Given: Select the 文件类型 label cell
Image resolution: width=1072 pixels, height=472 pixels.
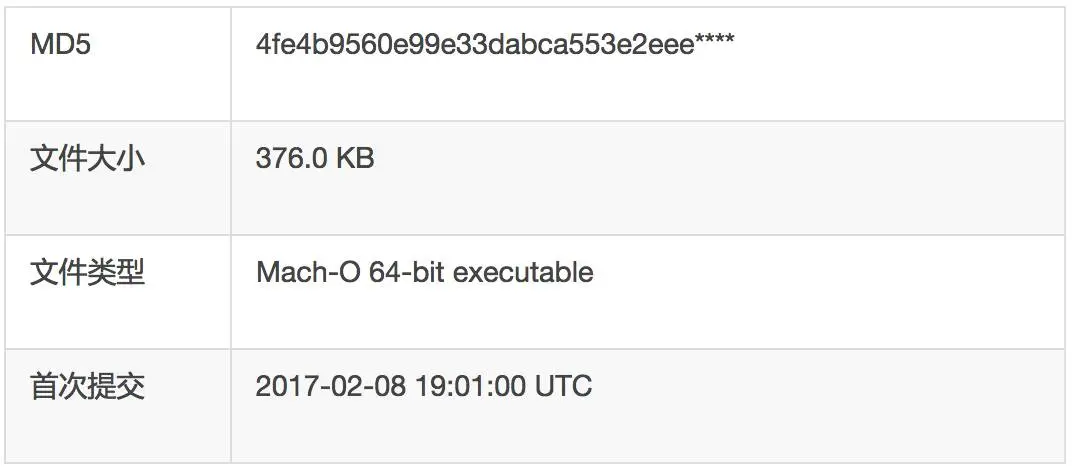Looking at the screenshot, I should 87,272.
